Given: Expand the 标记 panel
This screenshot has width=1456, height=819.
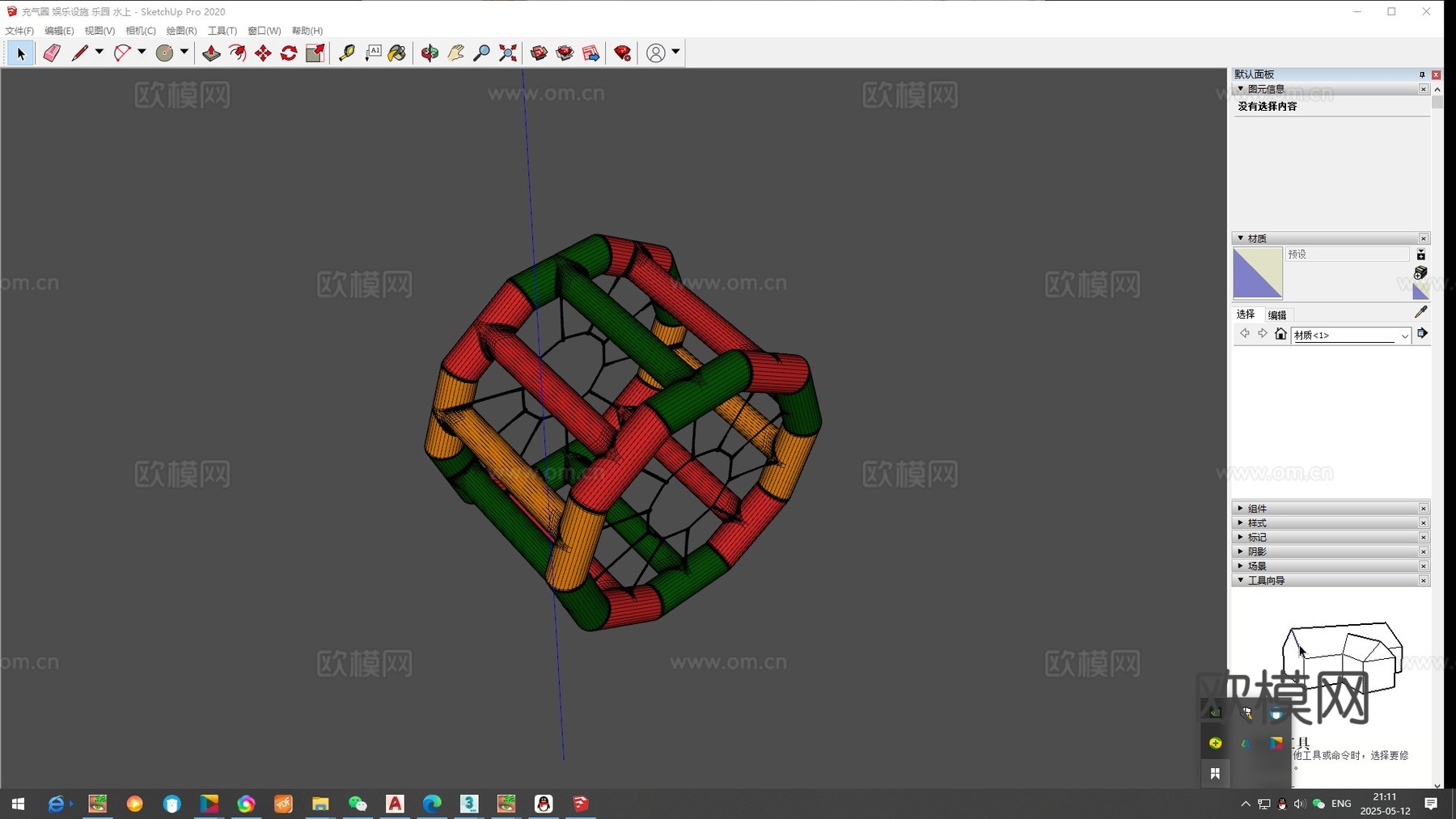Looking at the screenshot, I should 1241,537.
